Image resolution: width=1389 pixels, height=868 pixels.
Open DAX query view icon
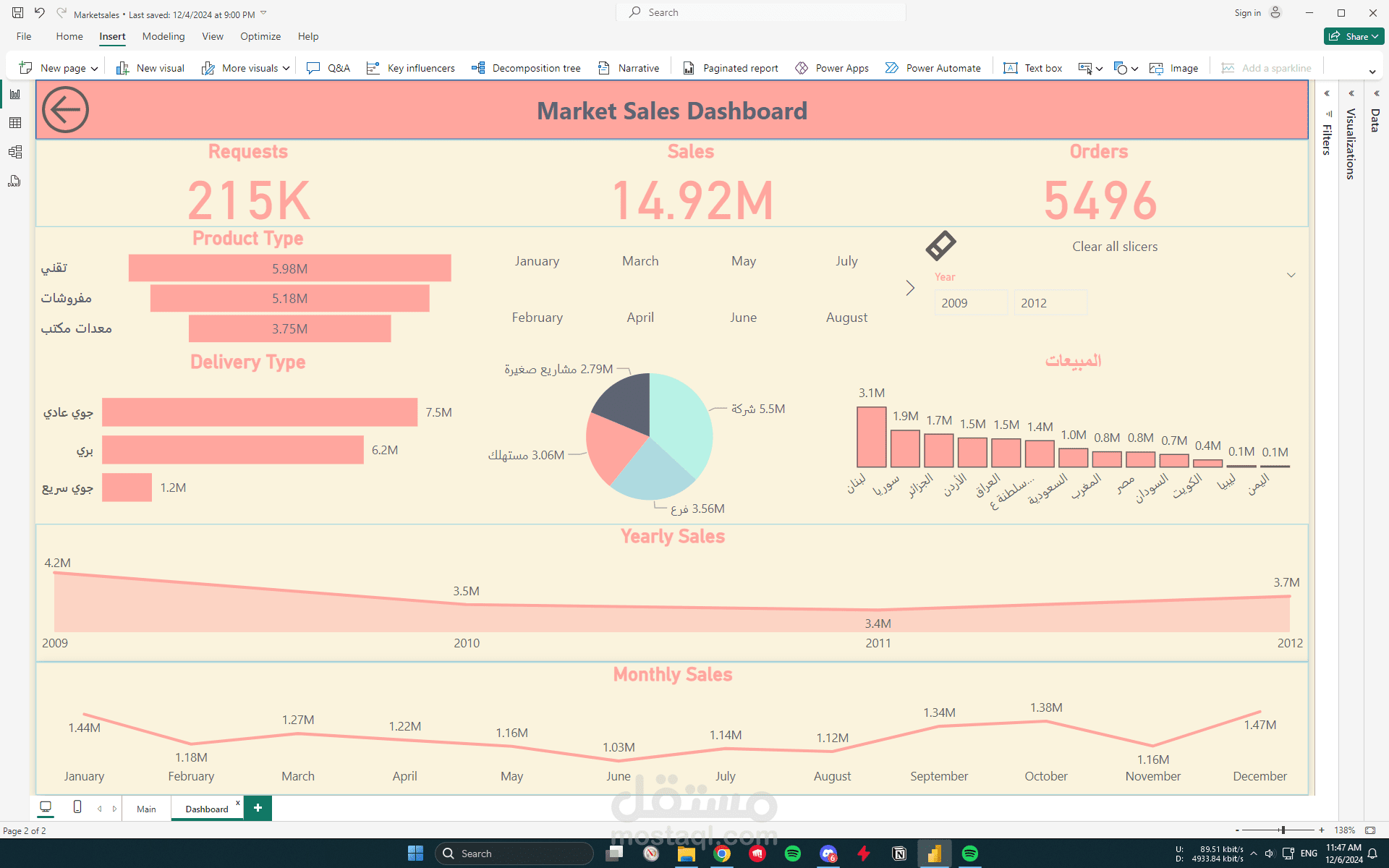(x=15, y=181)
